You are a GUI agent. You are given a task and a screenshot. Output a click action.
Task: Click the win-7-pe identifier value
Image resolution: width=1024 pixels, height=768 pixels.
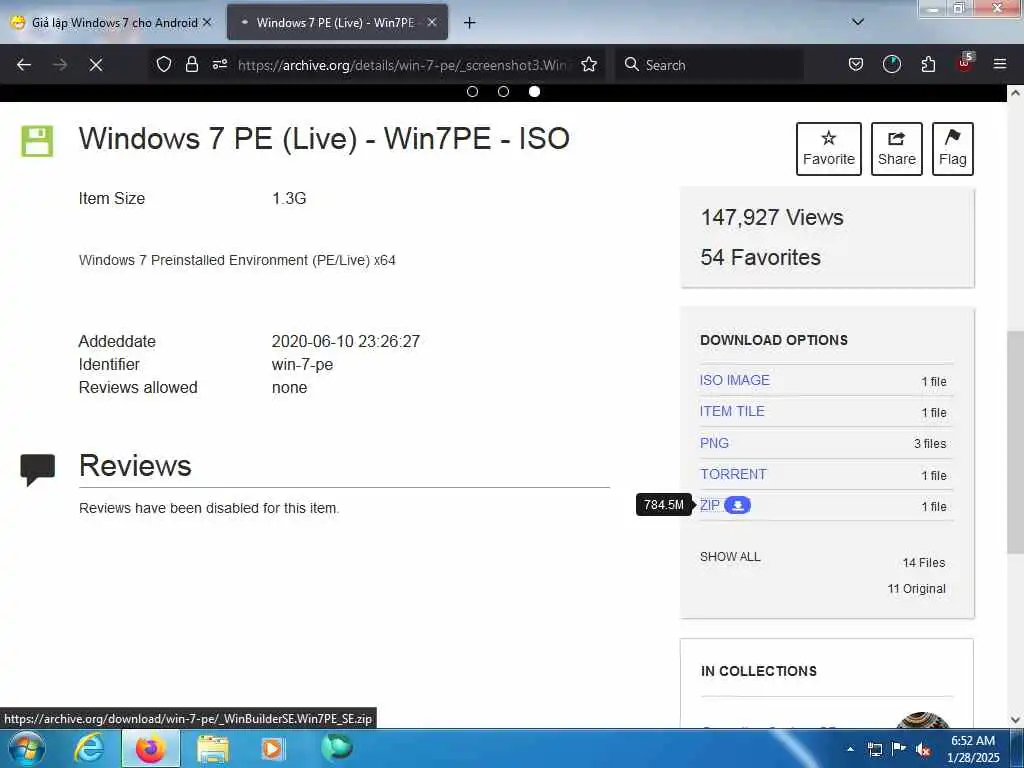[x=302, y=364]
